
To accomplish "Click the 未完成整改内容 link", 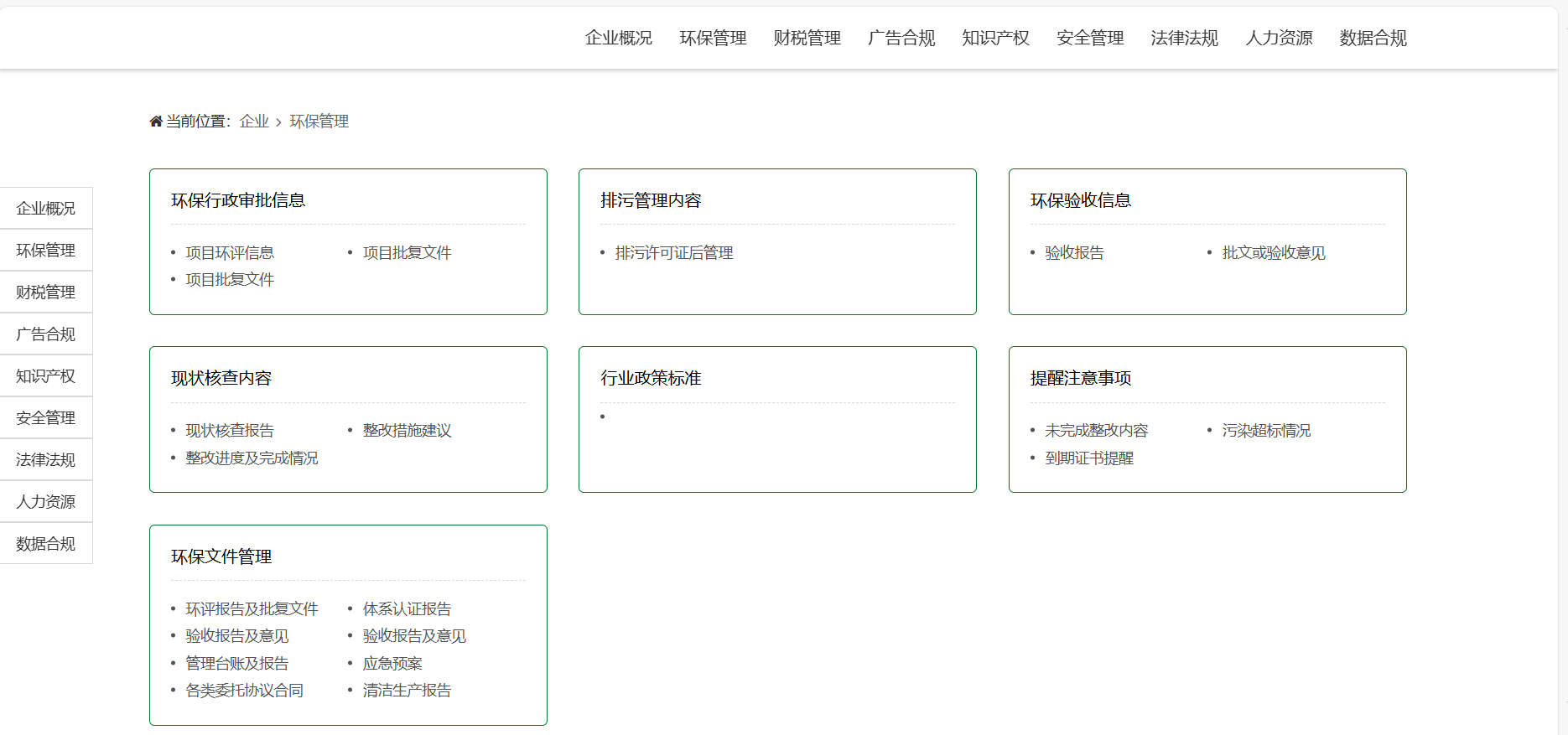I will pyautogui.click(x=1097, y=430).
